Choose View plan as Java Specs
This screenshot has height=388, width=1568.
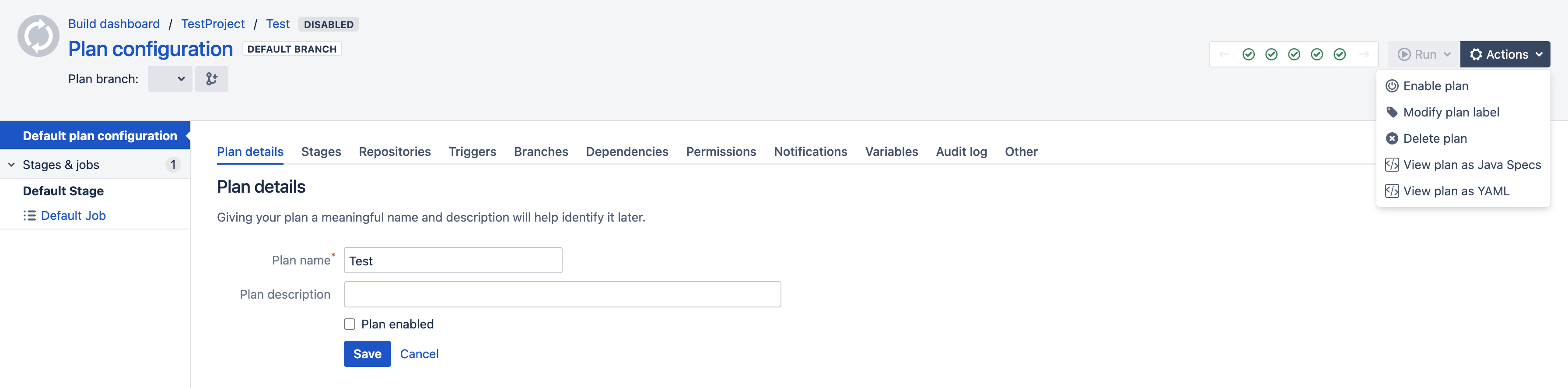pos(1471,165)
